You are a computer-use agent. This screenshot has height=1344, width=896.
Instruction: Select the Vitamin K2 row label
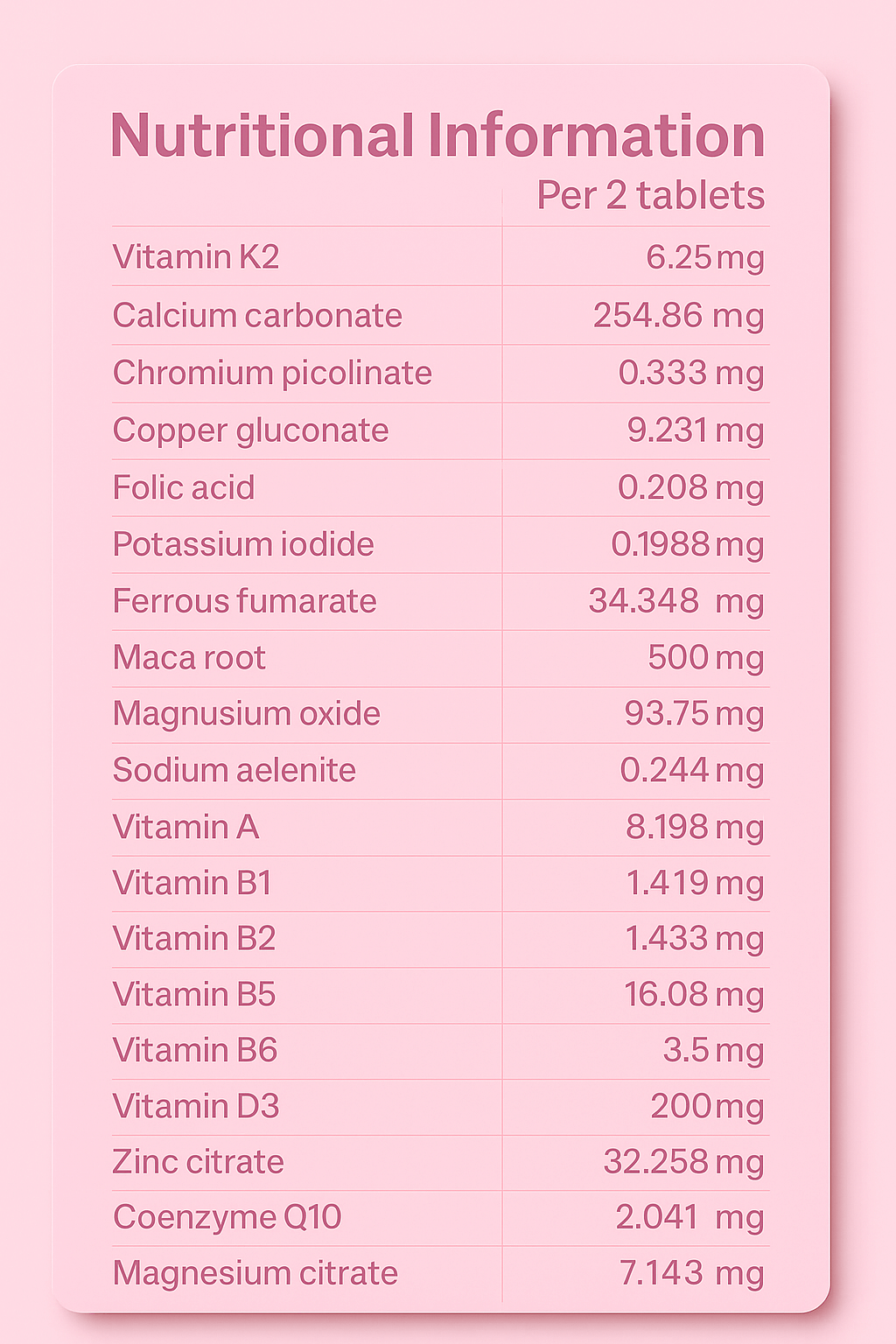[196, 256]
